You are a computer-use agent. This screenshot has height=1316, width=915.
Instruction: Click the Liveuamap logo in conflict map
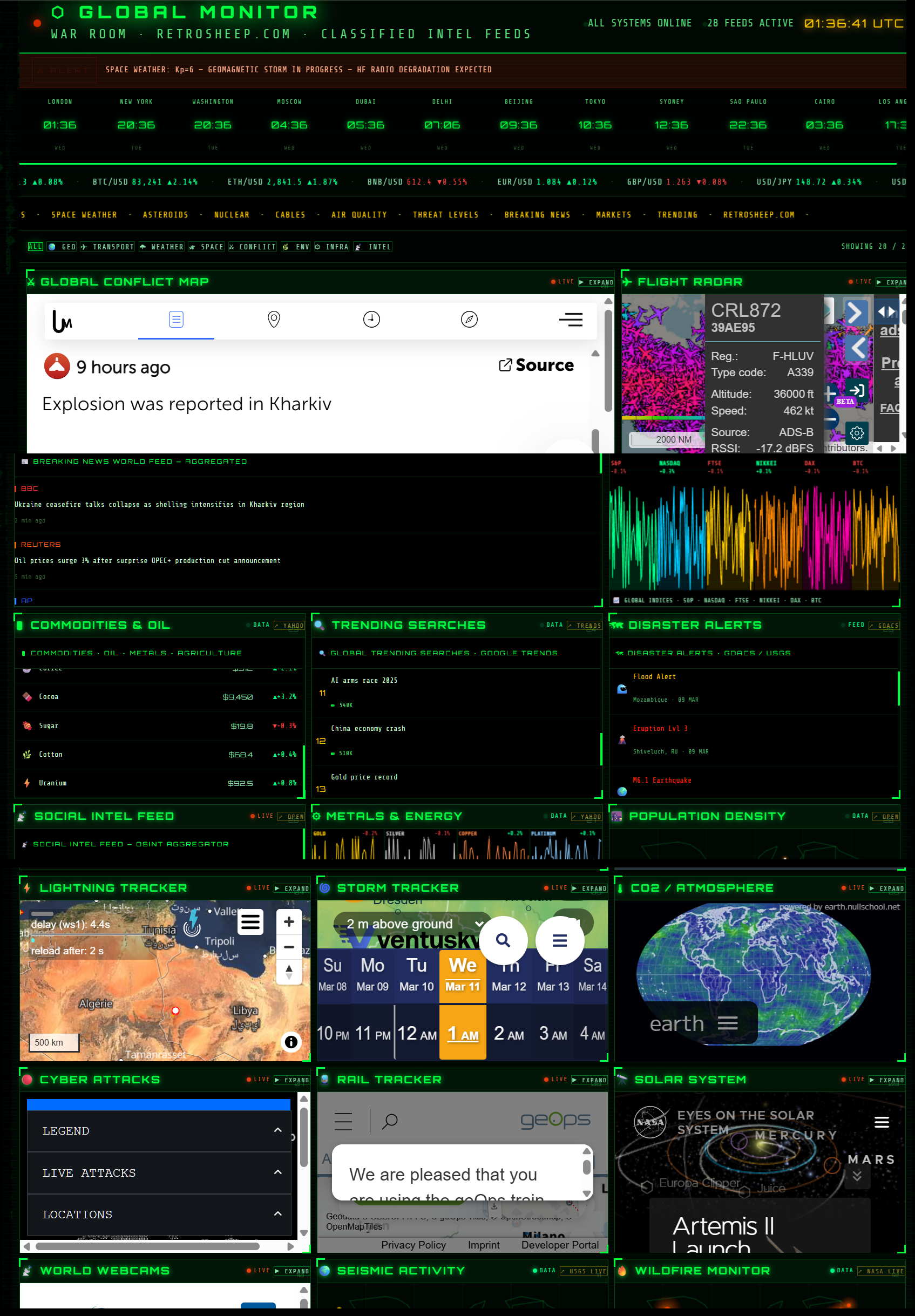point(62,321)
